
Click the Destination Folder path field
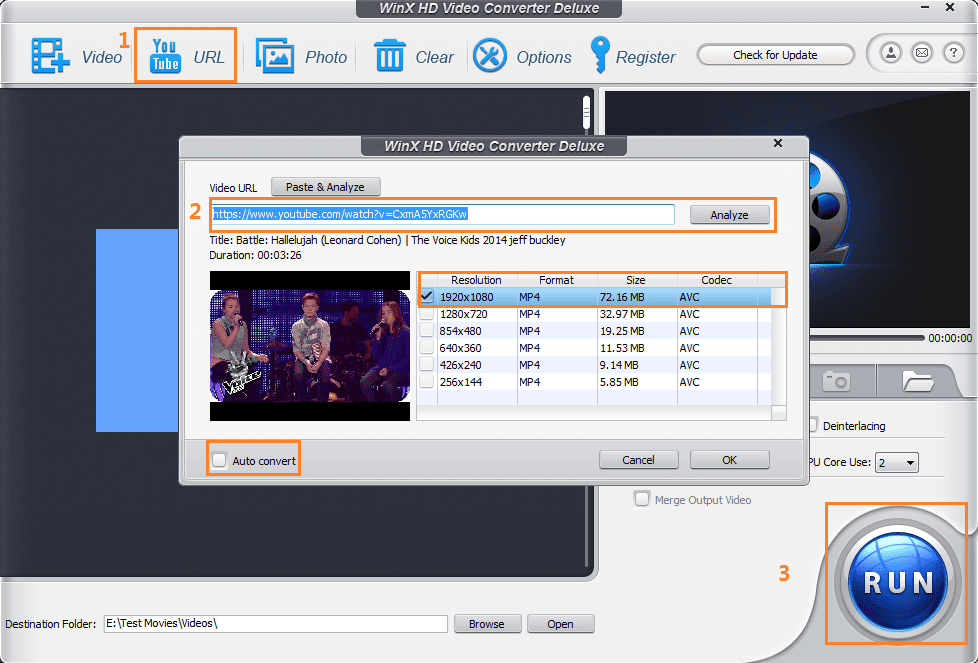[x=276, y=624]
